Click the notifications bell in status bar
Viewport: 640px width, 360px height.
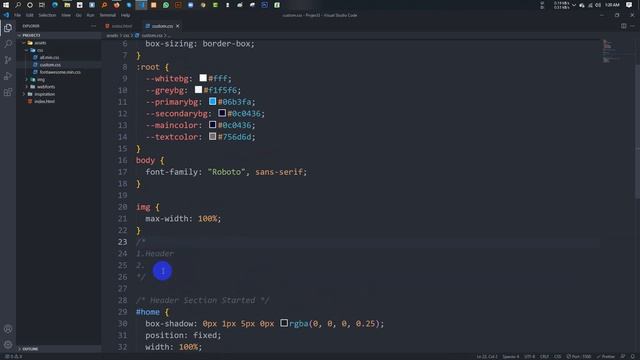point(632,356)
